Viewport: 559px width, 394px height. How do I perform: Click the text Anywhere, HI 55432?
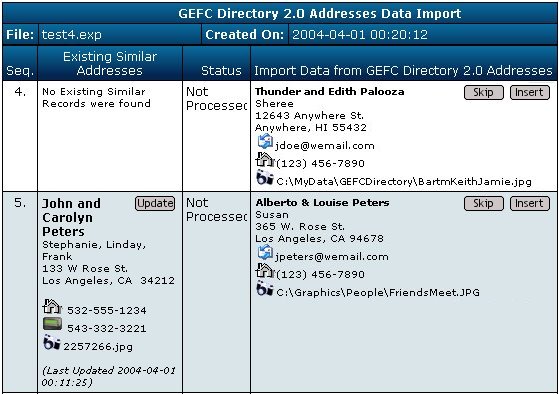point(311,128)
